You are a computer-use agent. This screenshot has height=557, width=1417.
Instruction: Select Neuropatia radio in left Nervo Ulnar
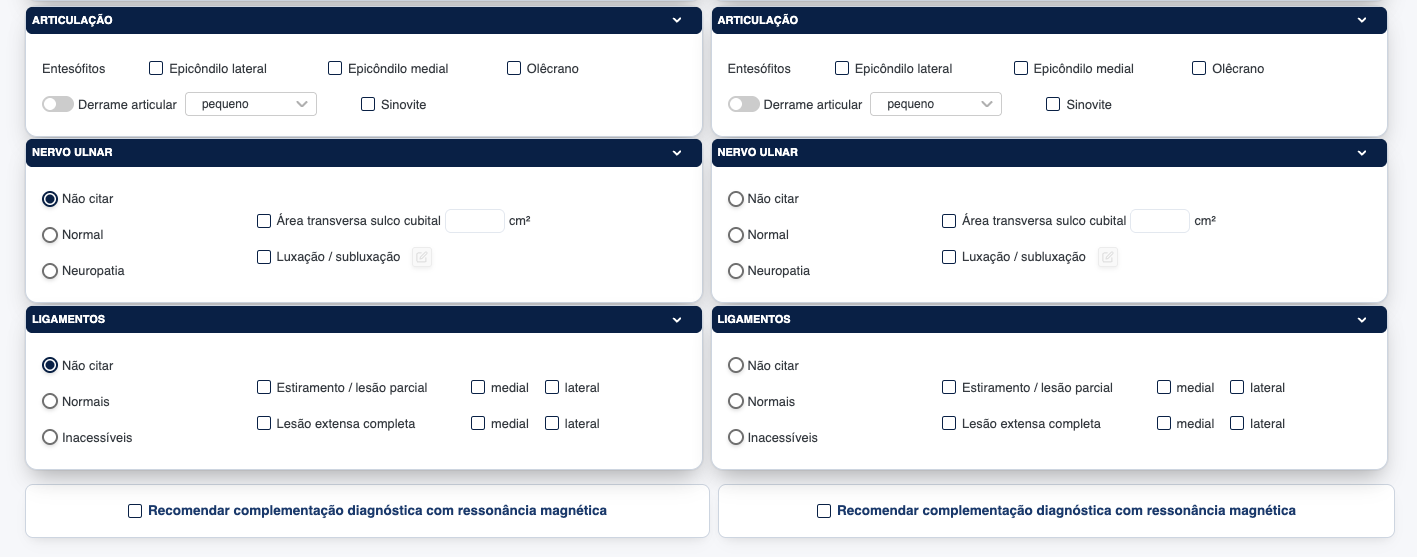coord(50,271)
